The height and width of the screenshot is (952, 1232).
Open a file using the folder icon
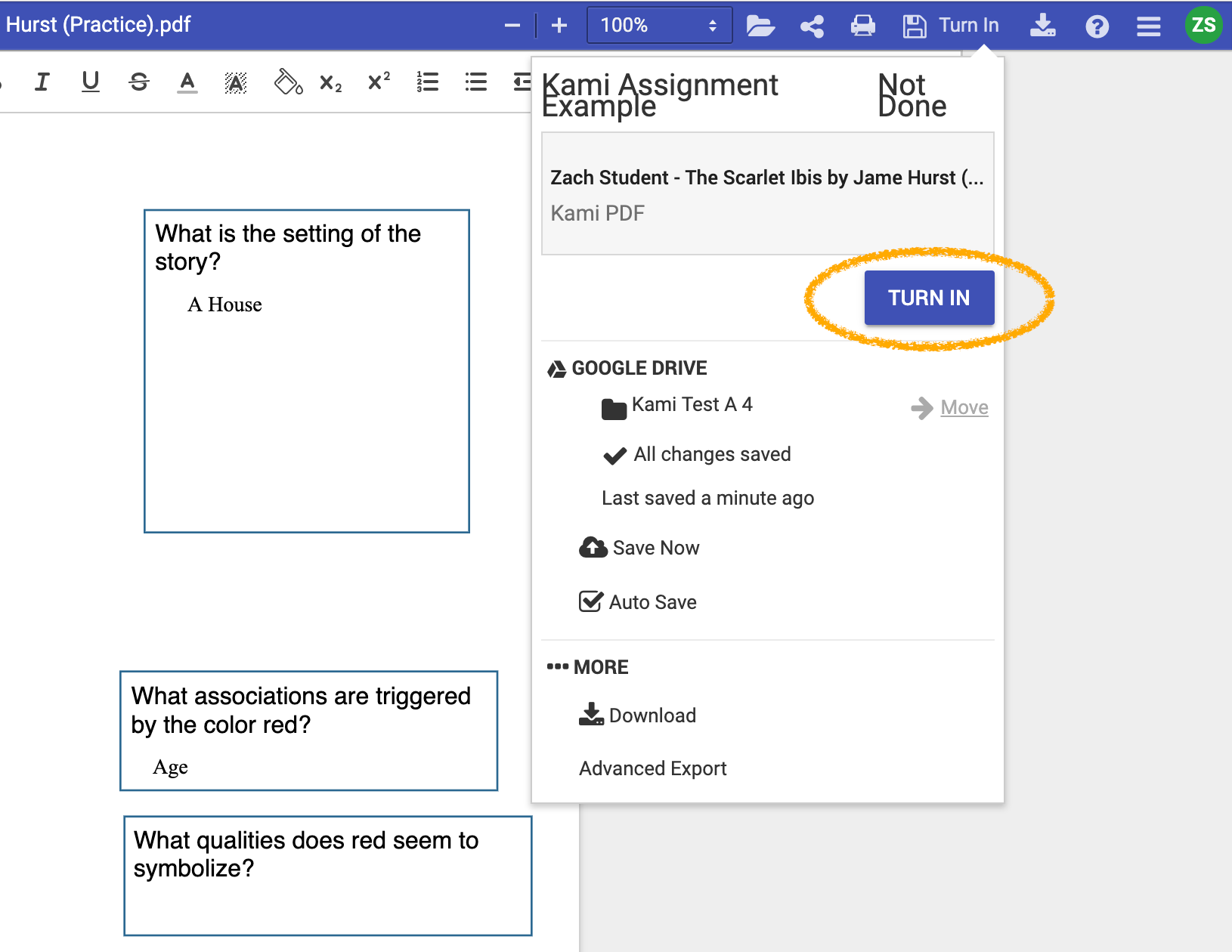point(760,26)
